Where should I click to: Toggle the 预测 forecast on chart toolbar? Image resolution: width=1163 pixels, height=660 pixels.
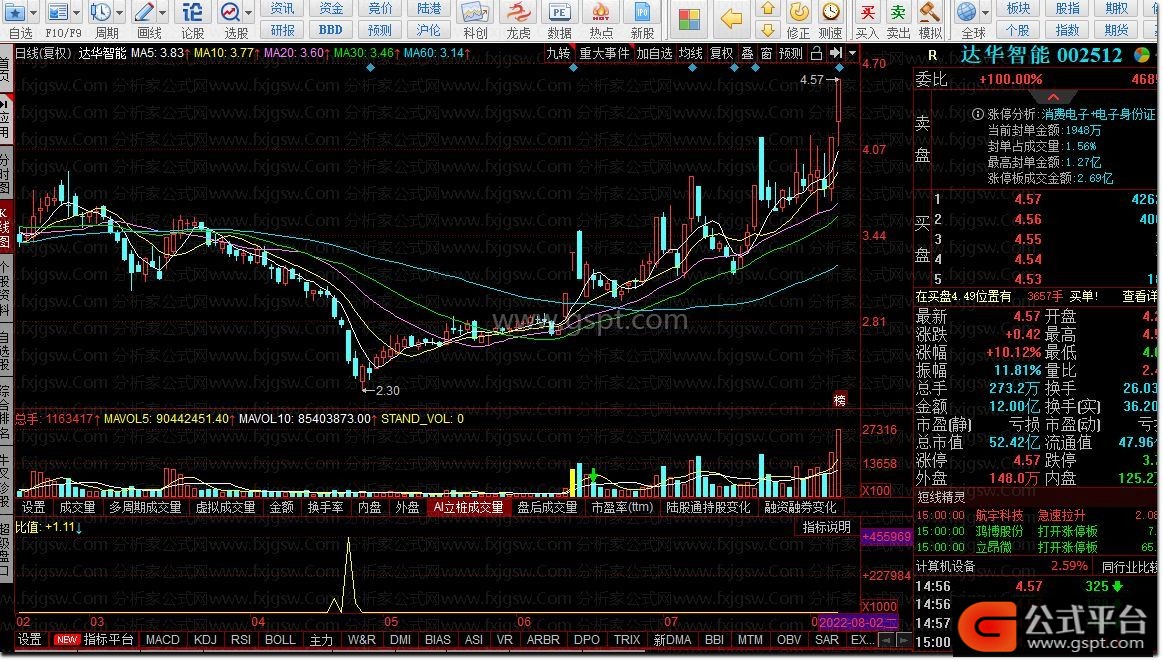pos(791,53)
